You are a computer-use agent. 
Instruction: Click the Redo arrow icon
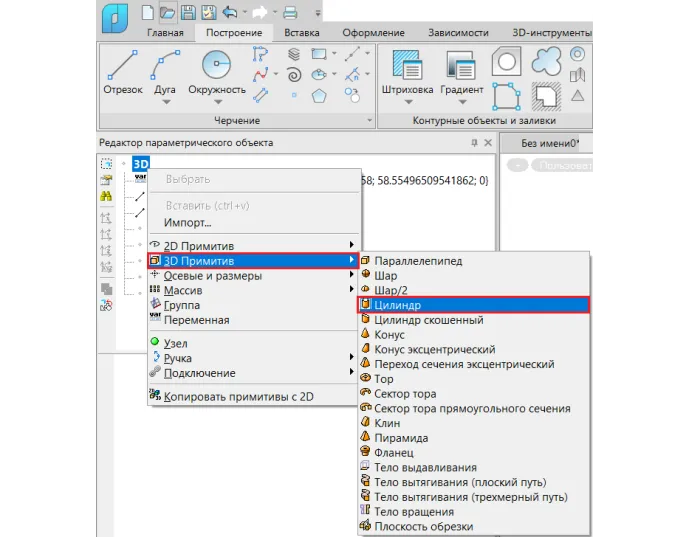260,12
